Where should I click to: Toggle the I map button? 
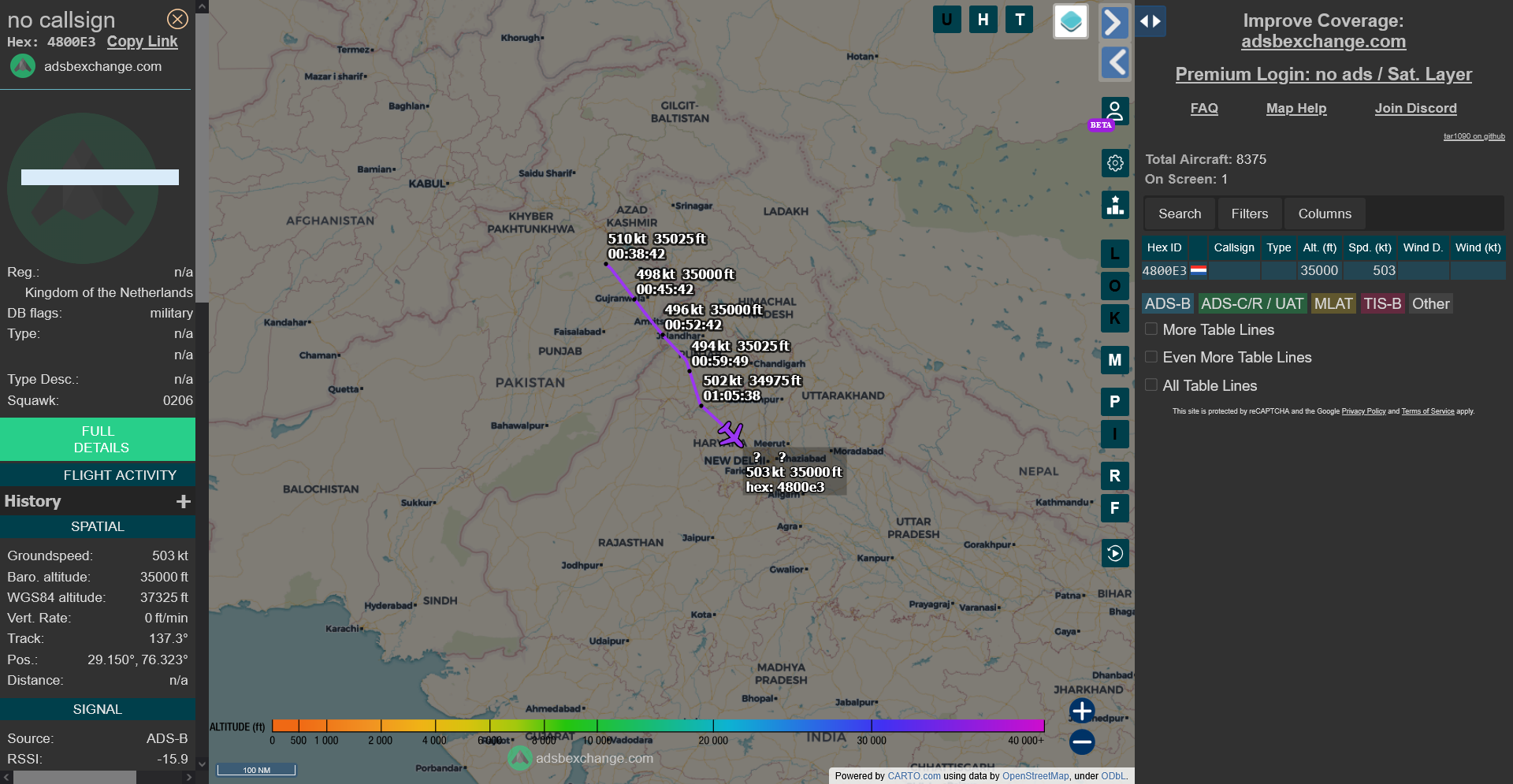tap(1114, 434)
